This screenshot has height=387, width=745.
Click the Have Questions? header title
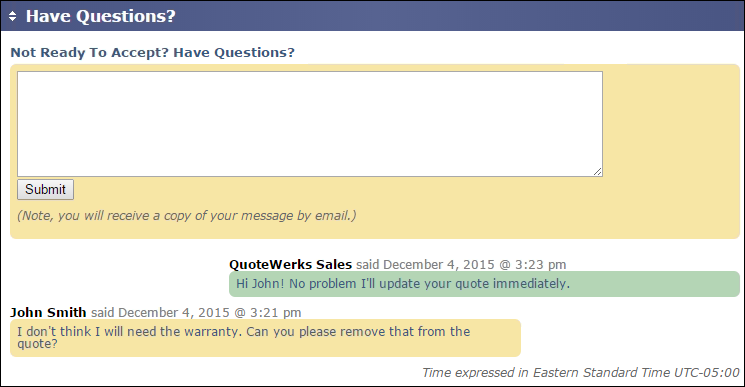point(101,16)
